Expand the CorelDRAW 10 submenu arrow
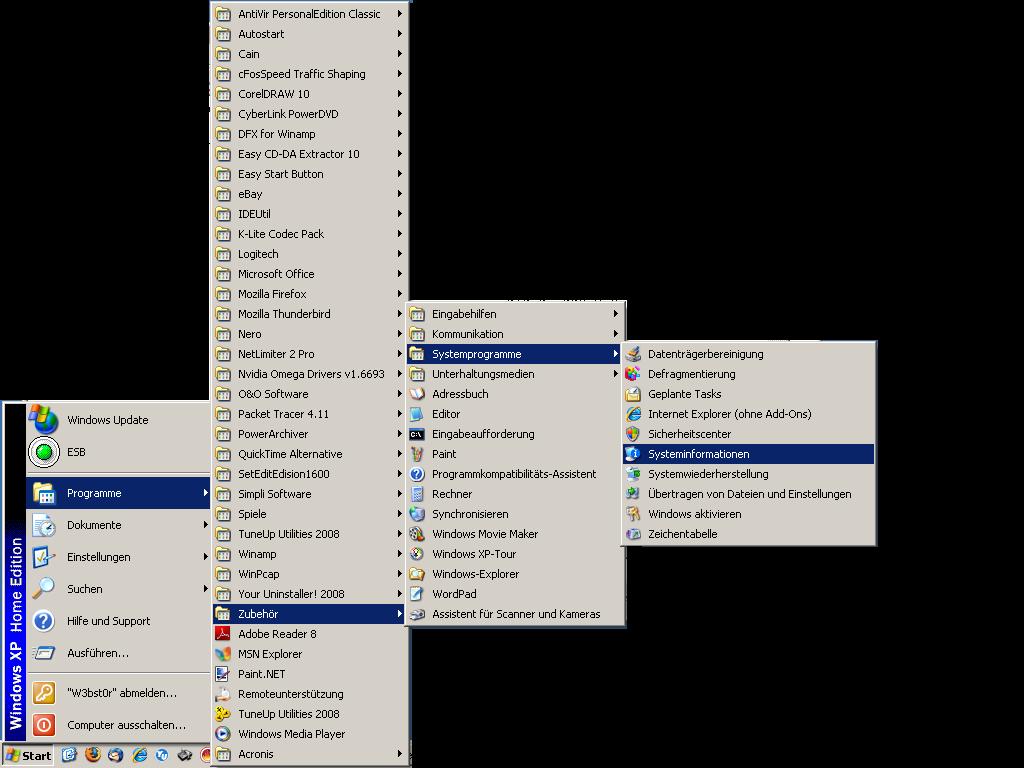This screenshot has height=768, width=1024. coord(400,93)
